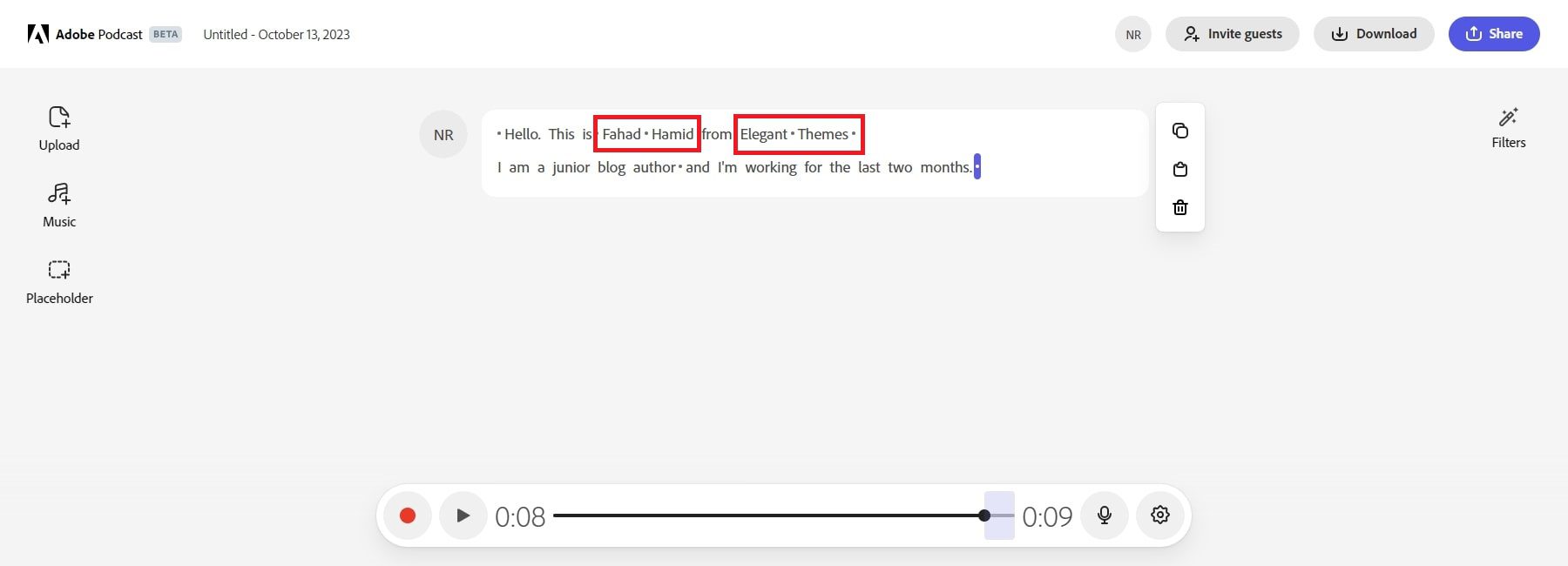Click the word "junior" in transcript
1568x566 pixels.
coord(571,167)
